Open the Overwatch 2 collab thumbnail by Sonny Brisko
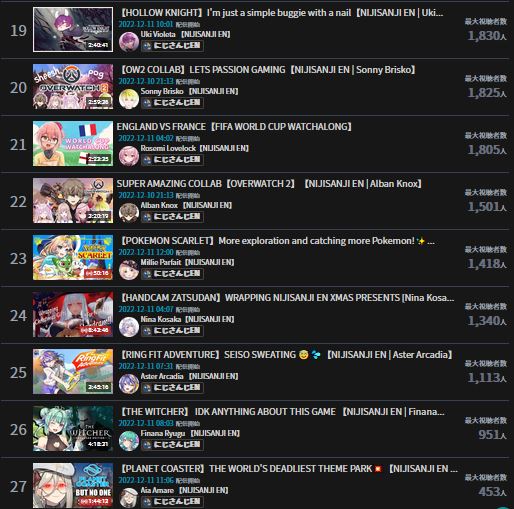The height and width of the screenshot is (509, 514). pyautogui.click(x=73, y=87)
